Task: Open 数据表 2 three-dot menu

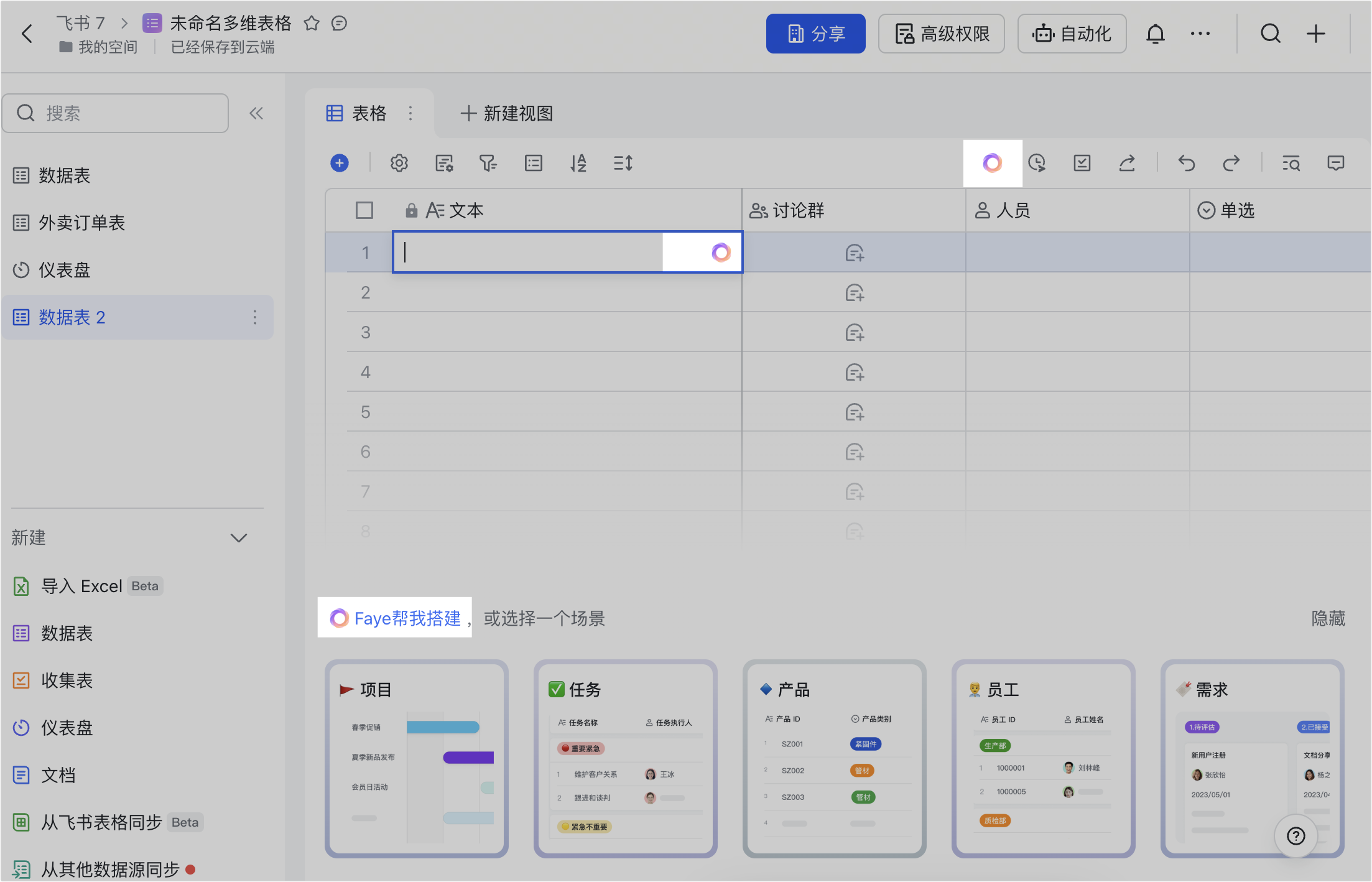Action: click(x=254, y=317)
